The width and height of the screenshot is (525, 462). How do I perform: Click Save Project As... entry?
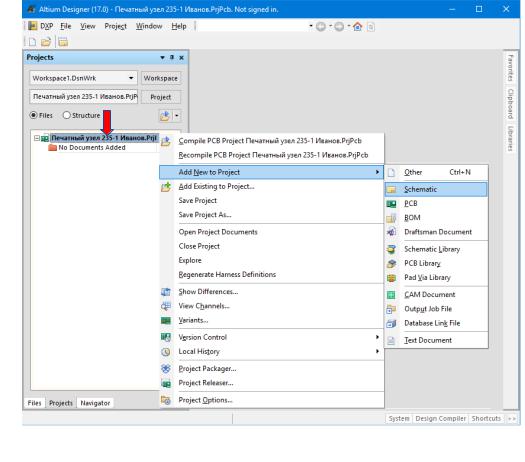pyautogui.click(x=272, y=215)
